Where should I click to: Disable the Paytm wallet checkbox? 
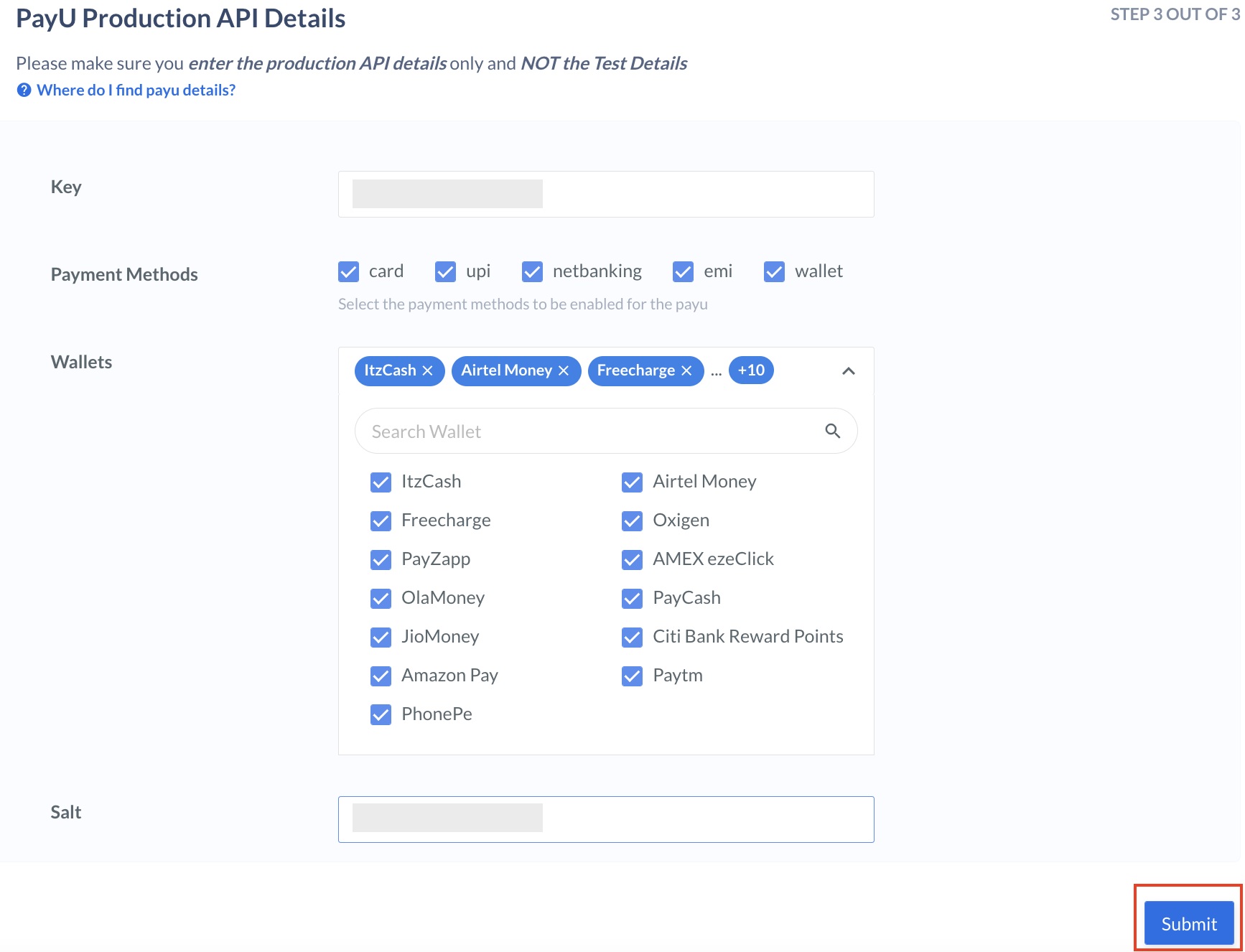pos(632,676)
